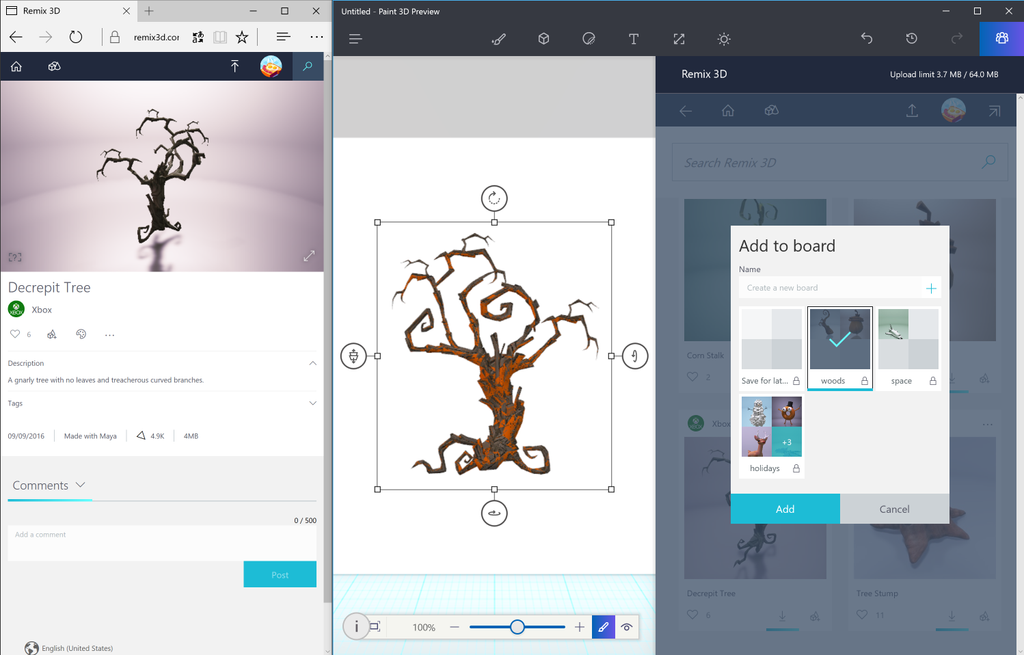
Task: Expand the Tags section
Action: pos(312,404)
